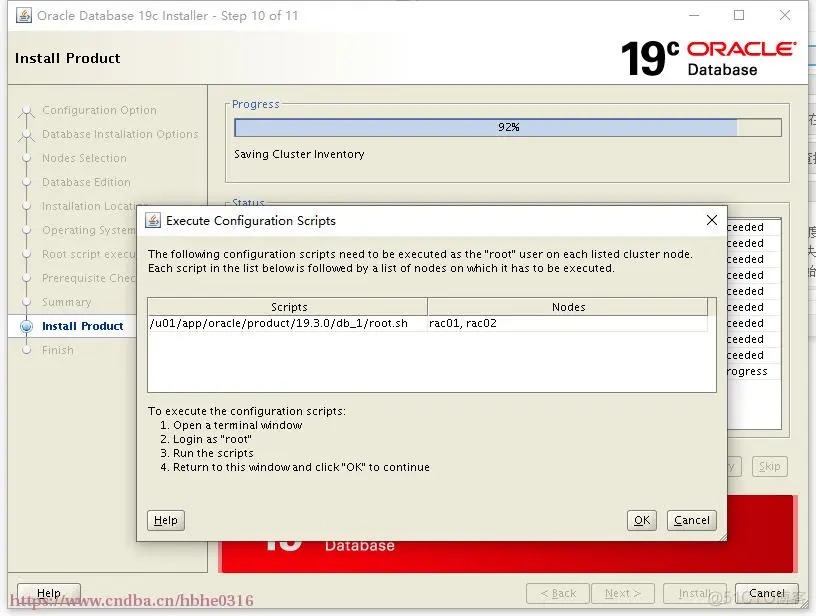
Task: Maximize the Oracle installer window
Action: click(739, 16)
